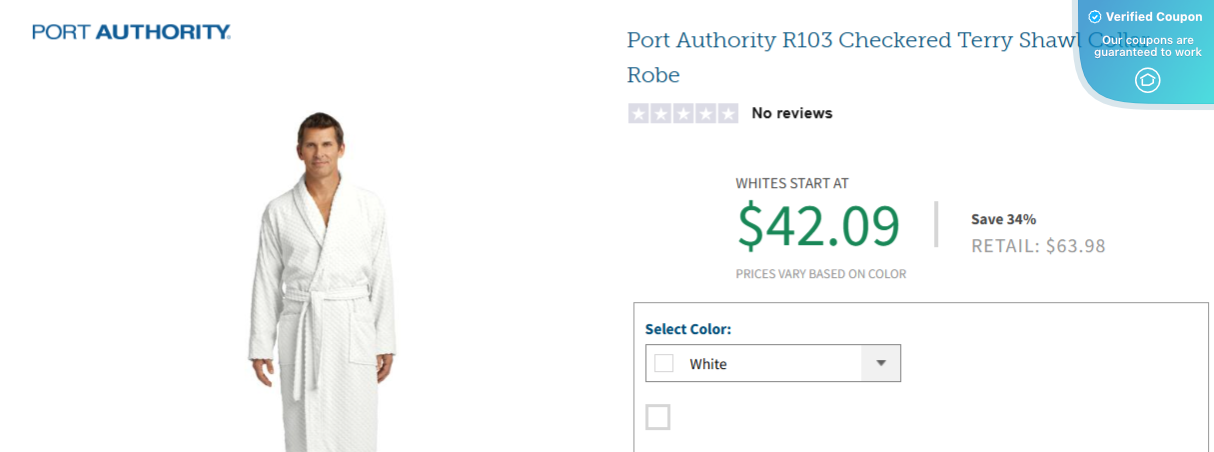Choose the white color swatch square below dropdown
This screenshot has width=1214, height=452.
[658, 417]
